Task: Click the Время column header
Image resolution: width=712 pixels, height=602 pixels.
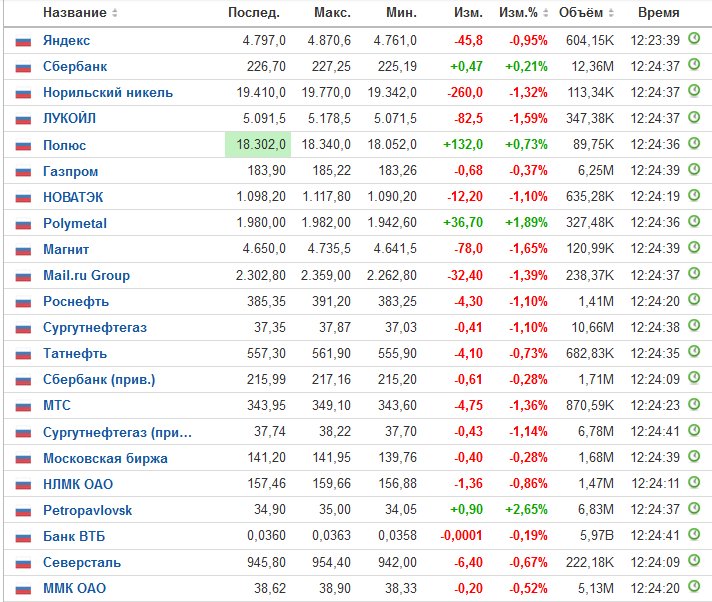Action: point(658,13)
